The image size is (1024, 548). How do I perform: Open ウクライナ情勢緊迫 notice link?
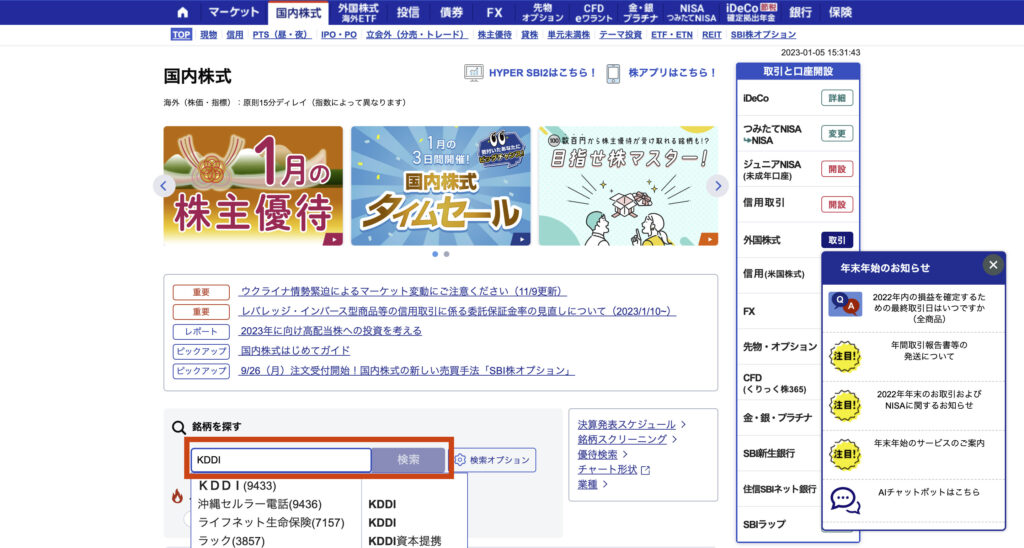[403, 291]
